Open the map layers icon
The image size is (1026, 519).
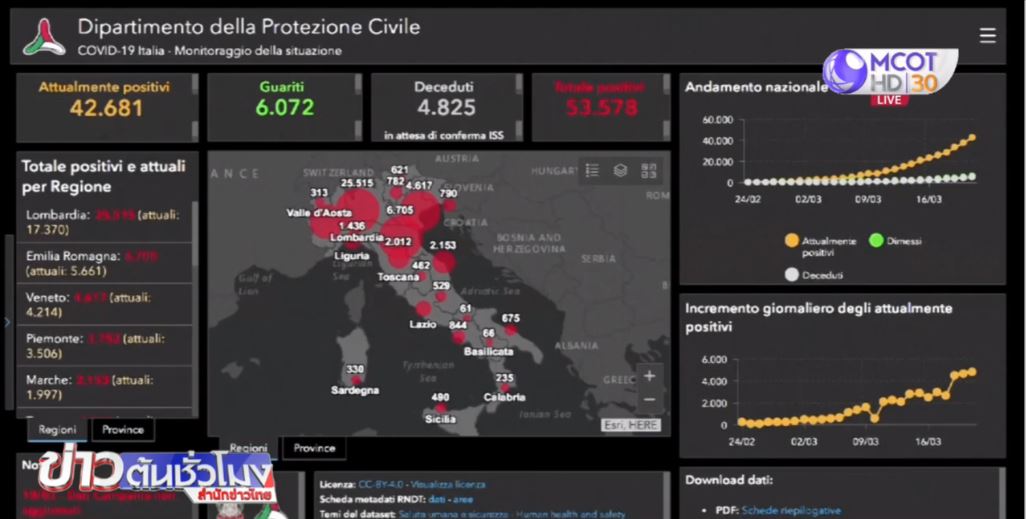click(620, 171)
